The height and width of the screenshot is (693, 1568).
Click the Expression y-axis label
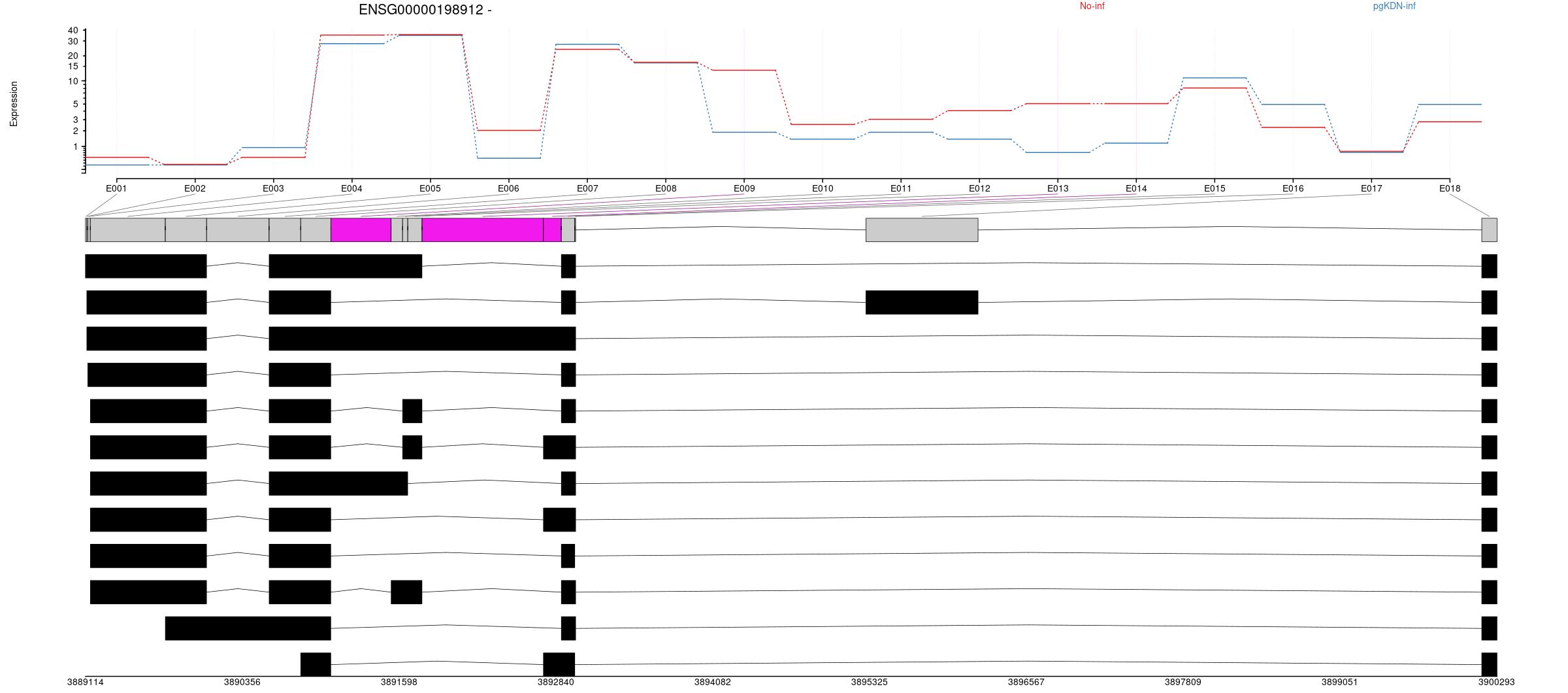click(14, 104)
